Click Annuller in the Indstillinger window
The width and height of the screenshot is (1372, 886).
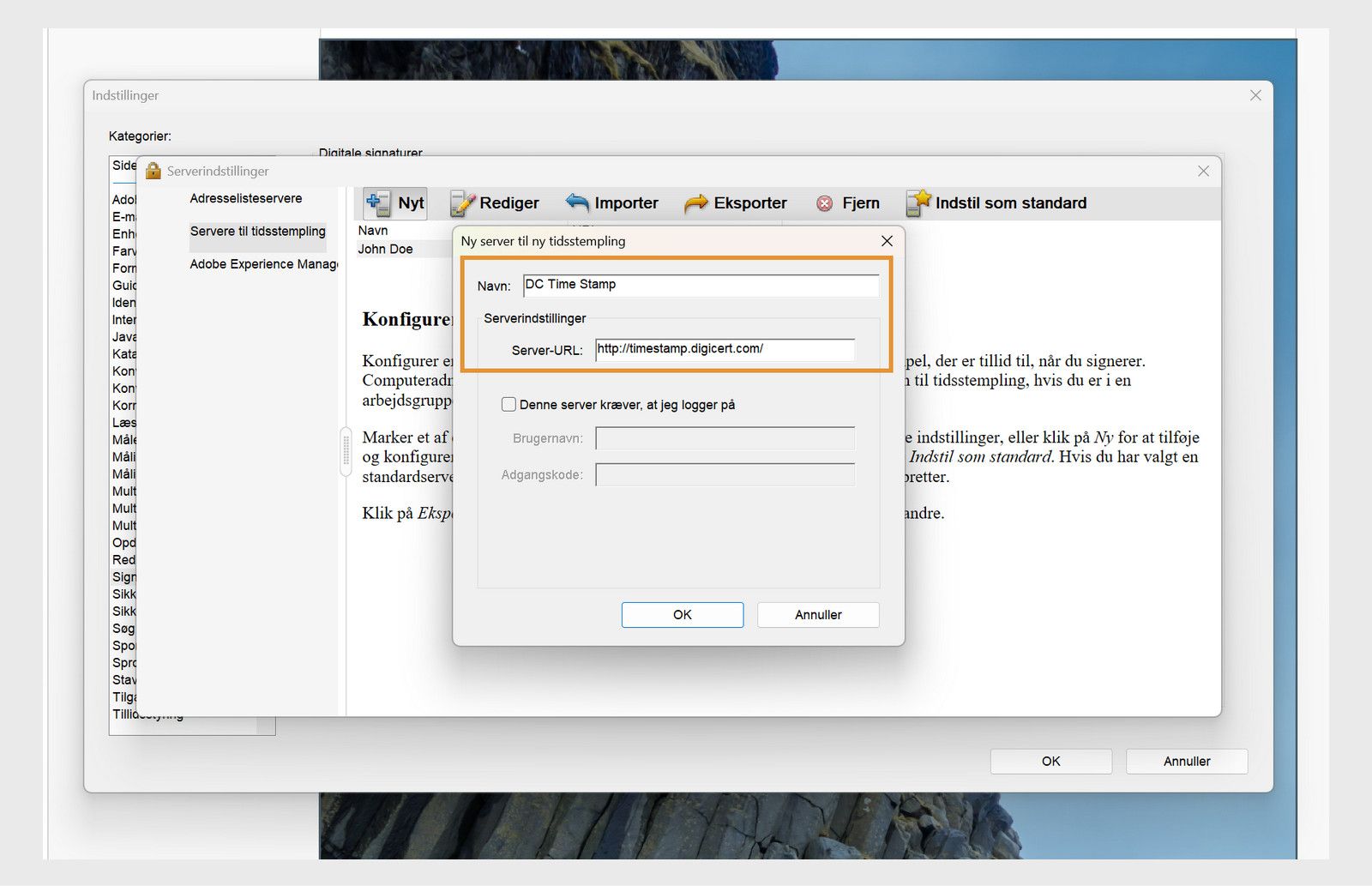click(x=1187, y=761)
